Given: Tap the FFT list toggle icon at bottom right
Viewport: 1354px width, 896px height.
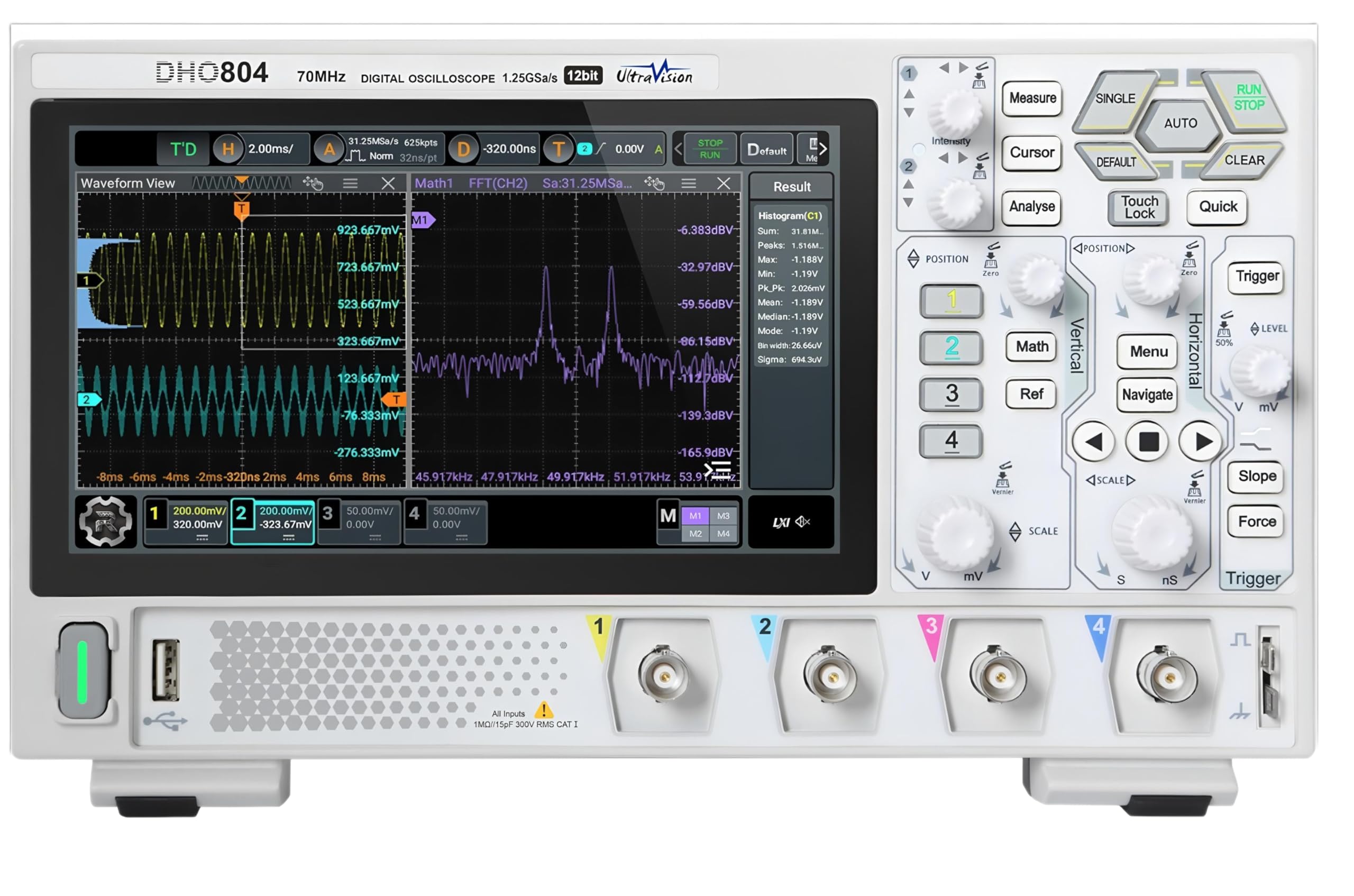Looking at the screenshot, I should tap(718, 470).
